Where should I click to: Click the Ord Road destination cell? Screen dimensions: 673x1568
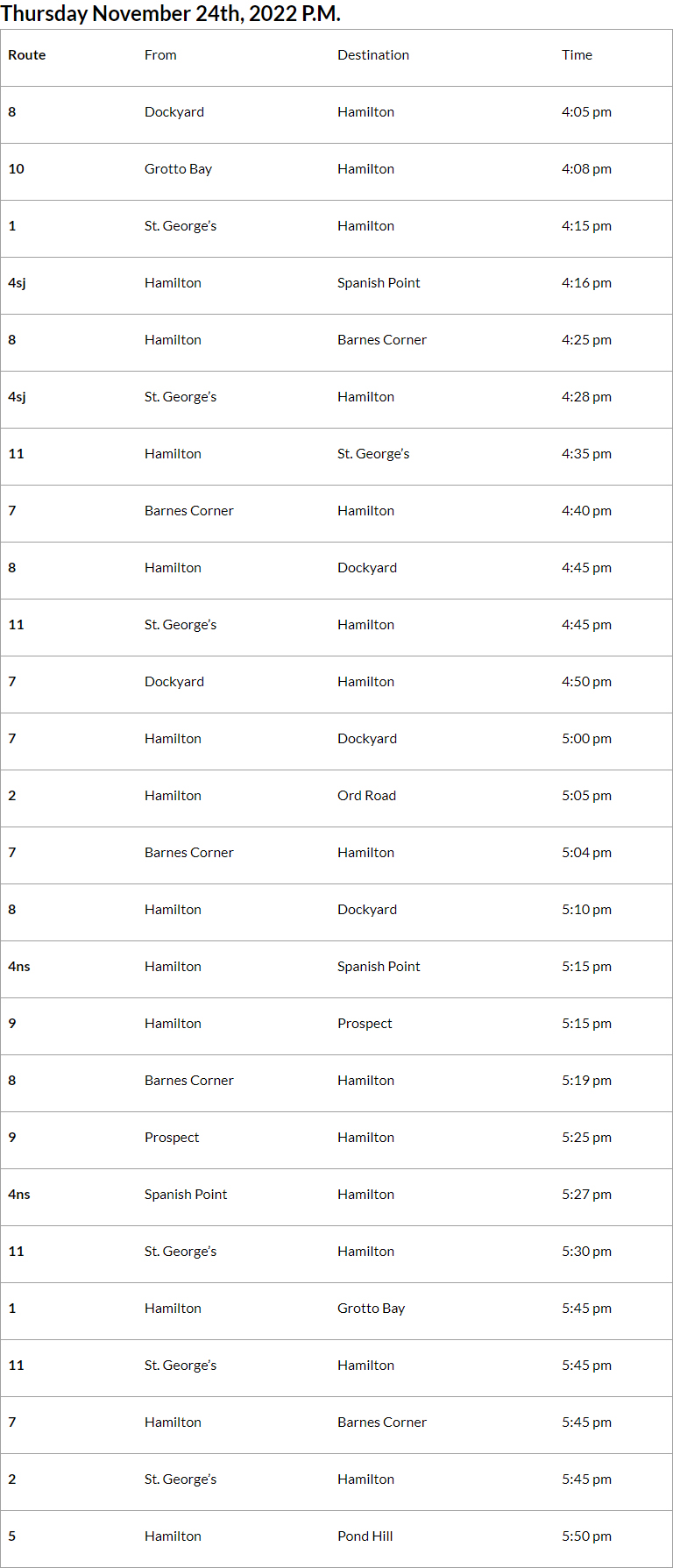[x=366, y=796]
